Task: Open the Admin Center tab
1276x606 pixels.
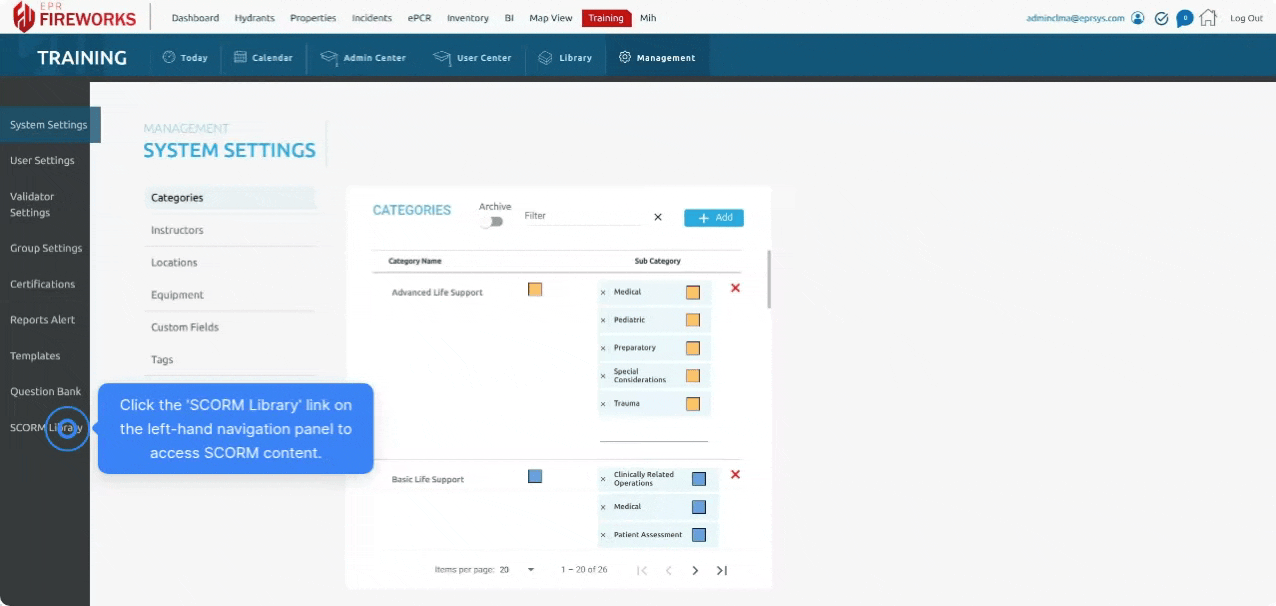Action: coord(363,58)
